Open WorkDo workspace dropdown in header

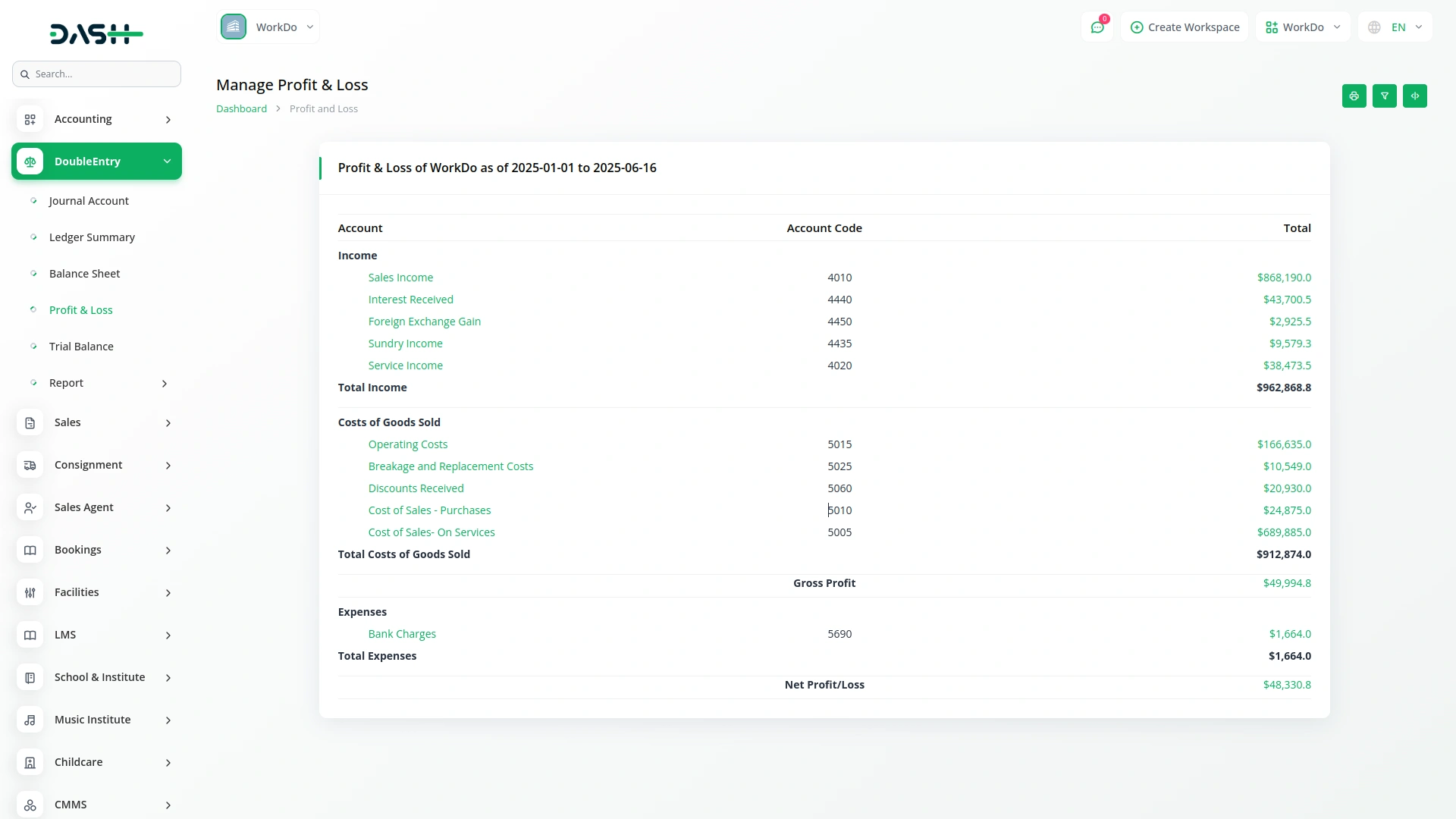coord(1302,27)
